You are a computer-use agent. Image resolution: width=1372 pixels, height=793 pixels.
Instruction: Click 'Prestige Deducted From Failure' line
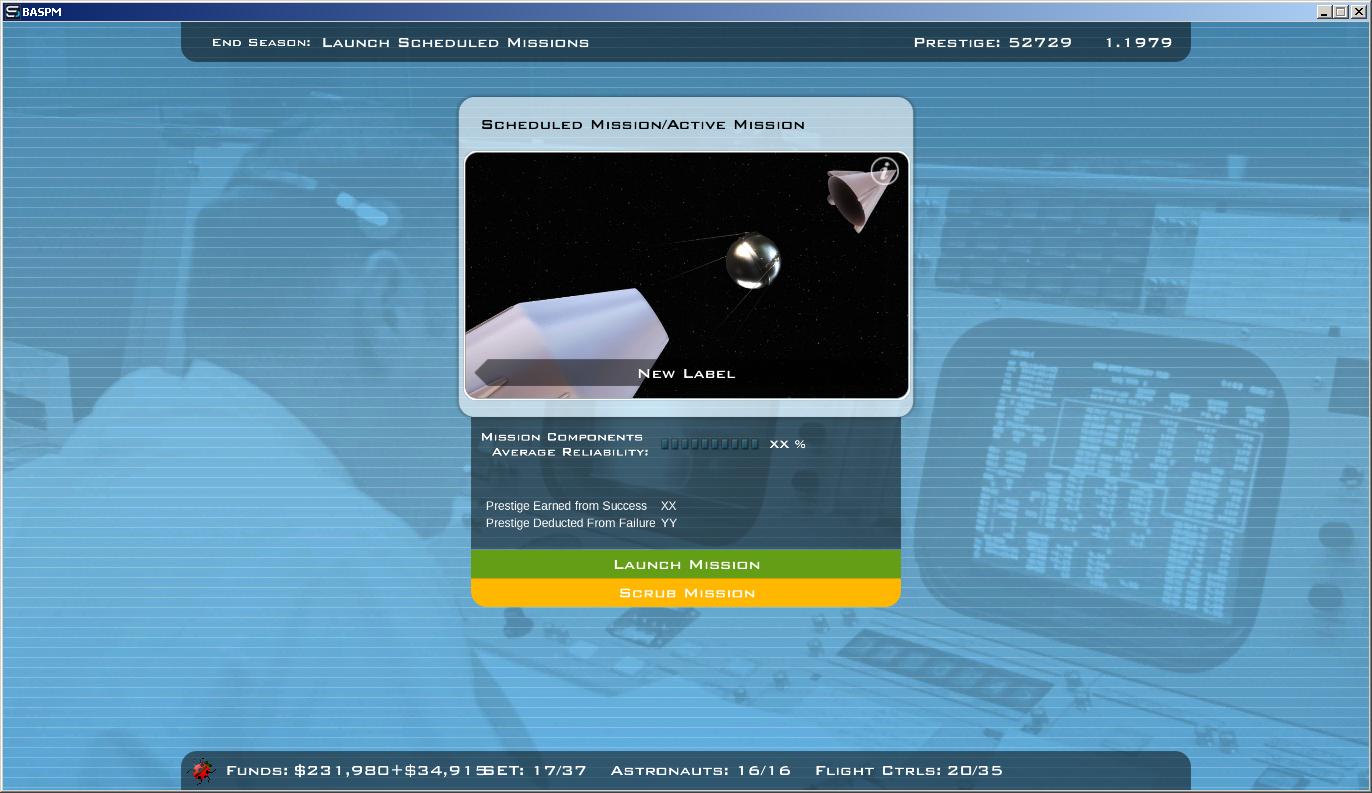pos(581,523)
